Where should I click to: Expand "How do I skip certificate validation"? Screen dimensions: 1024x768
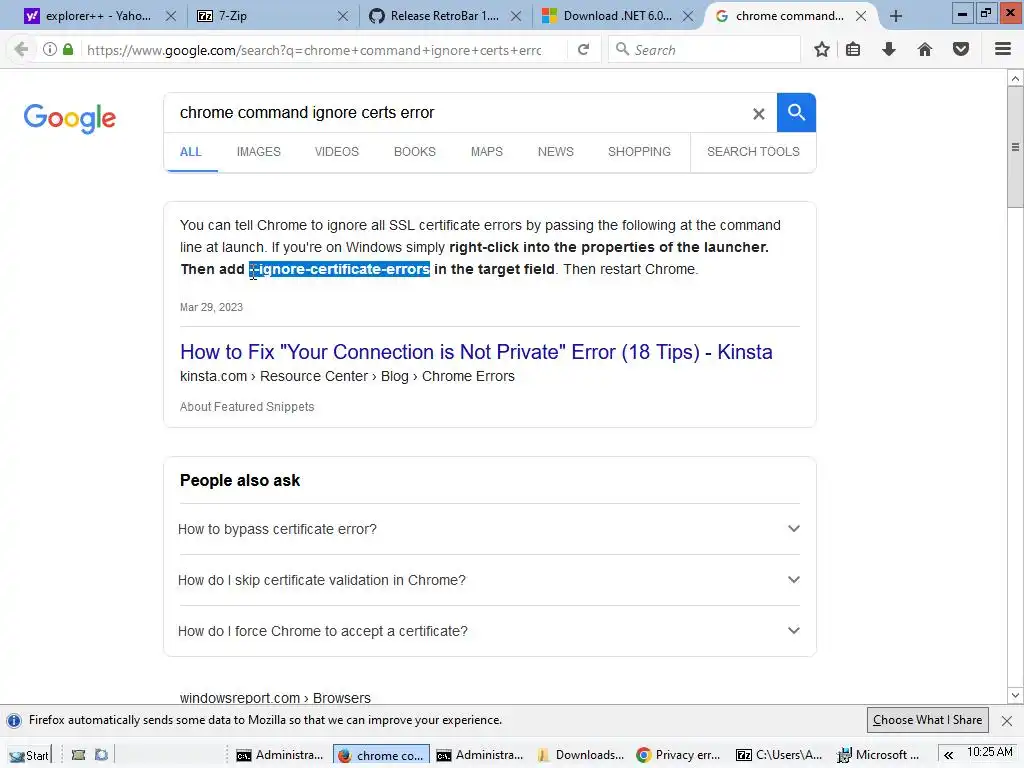tap(488, 580)
